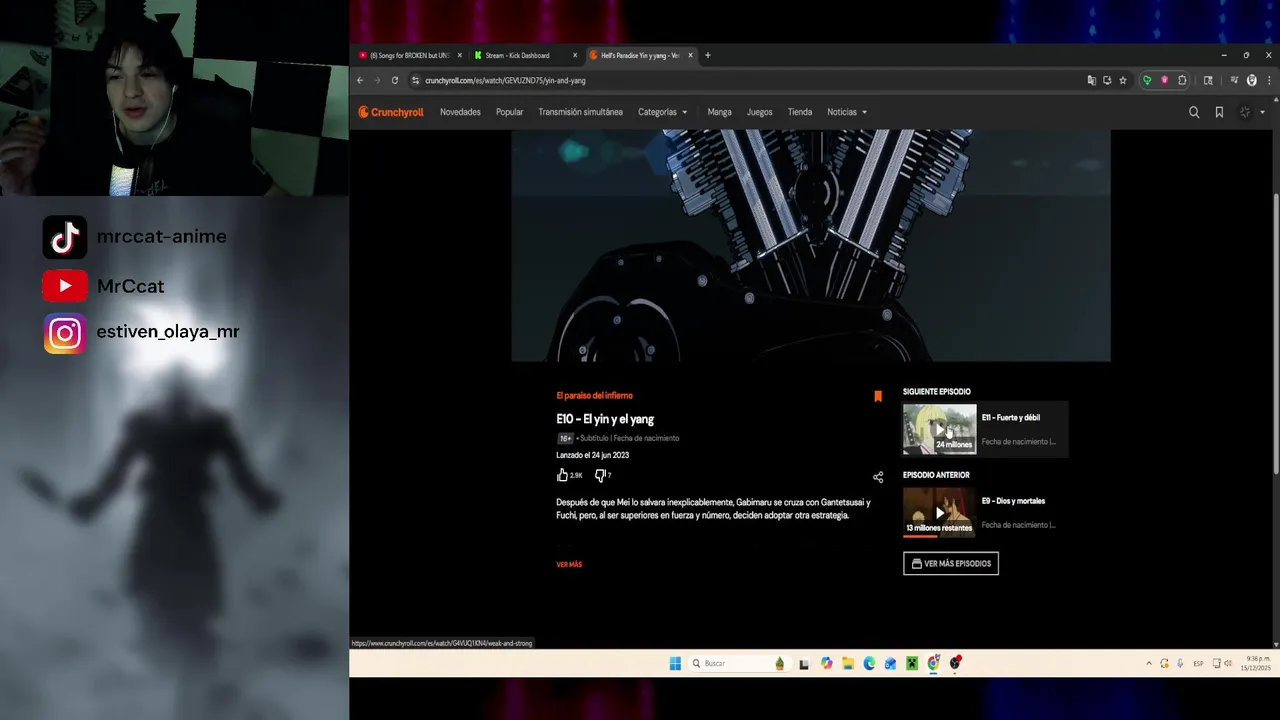The image size is (1280, 720).
Task: Open the Minecraft taskbar icon
Action: coord(912,663)
